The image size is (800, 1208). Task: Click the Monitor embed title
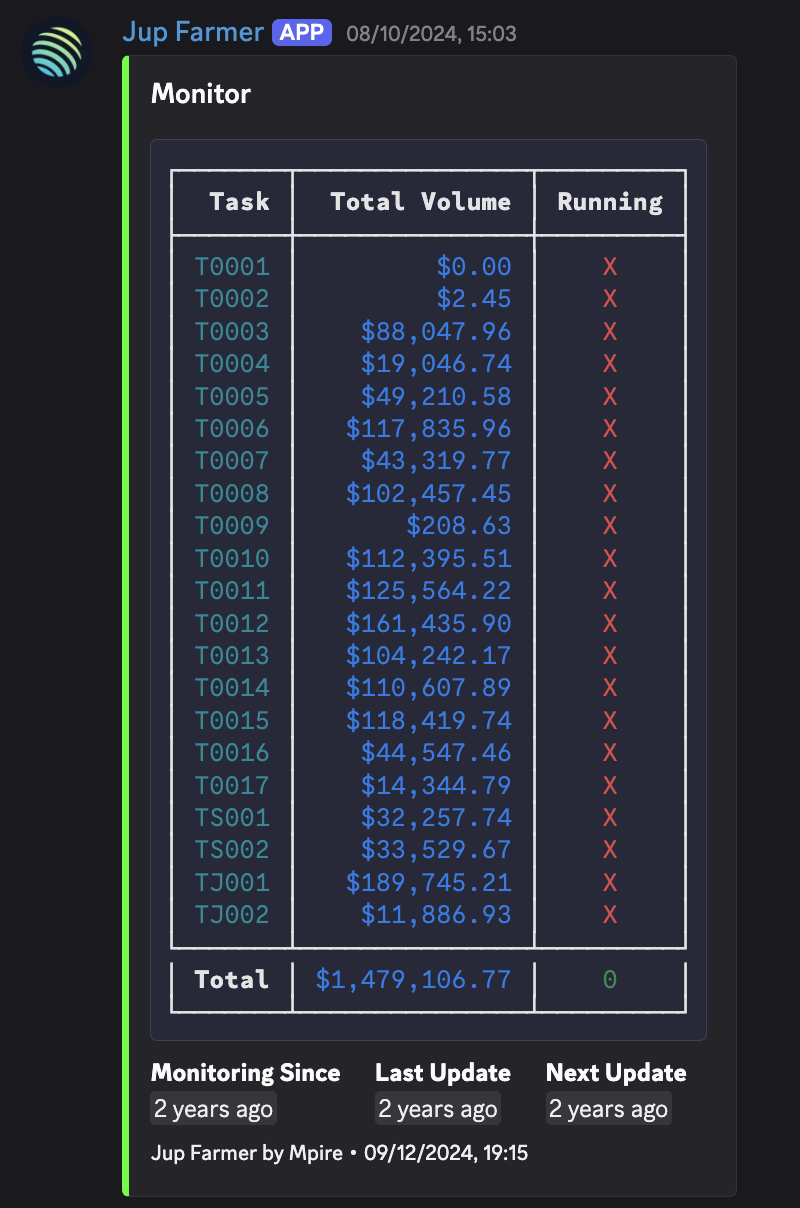(201, 94)
